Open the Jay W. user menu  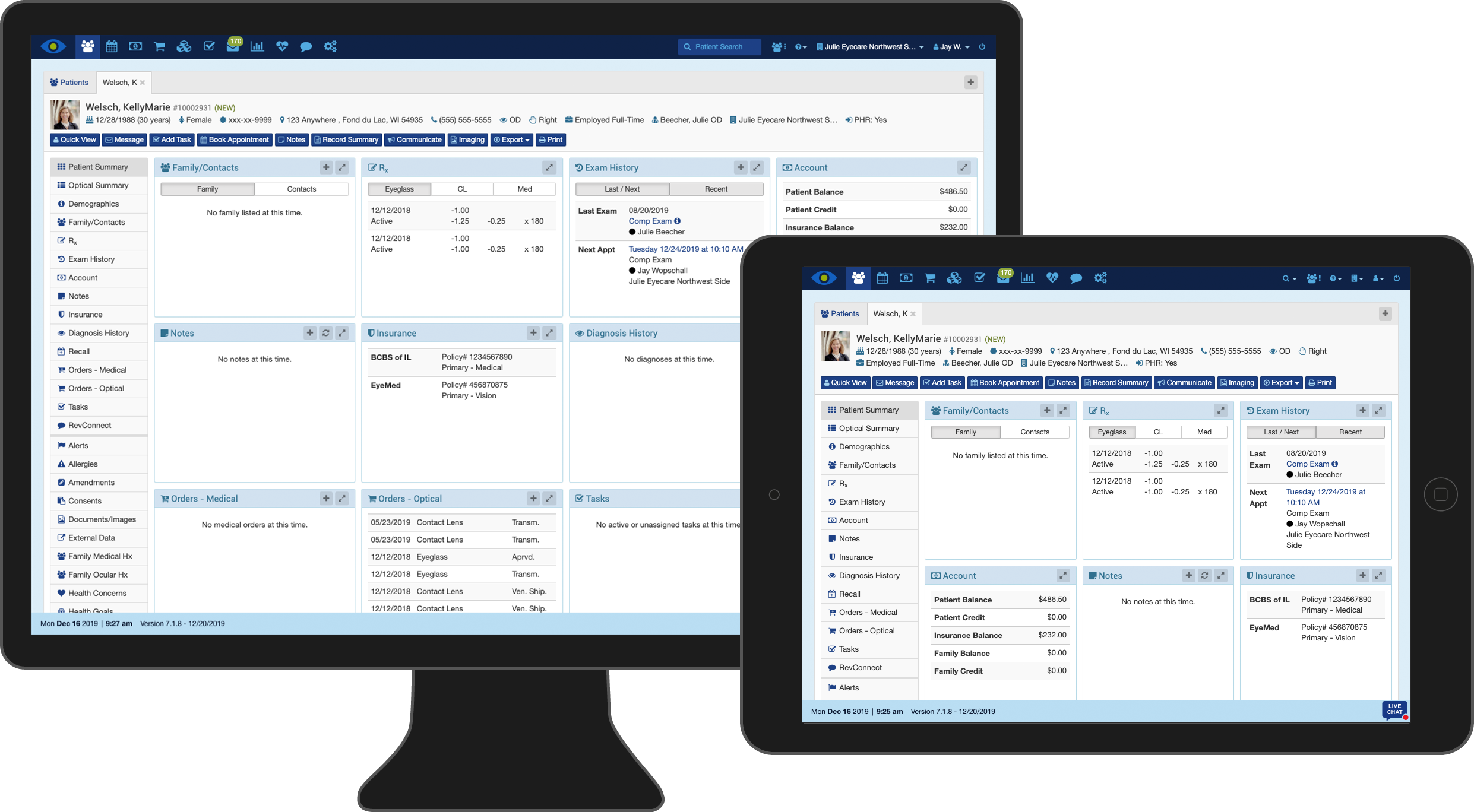950,46
